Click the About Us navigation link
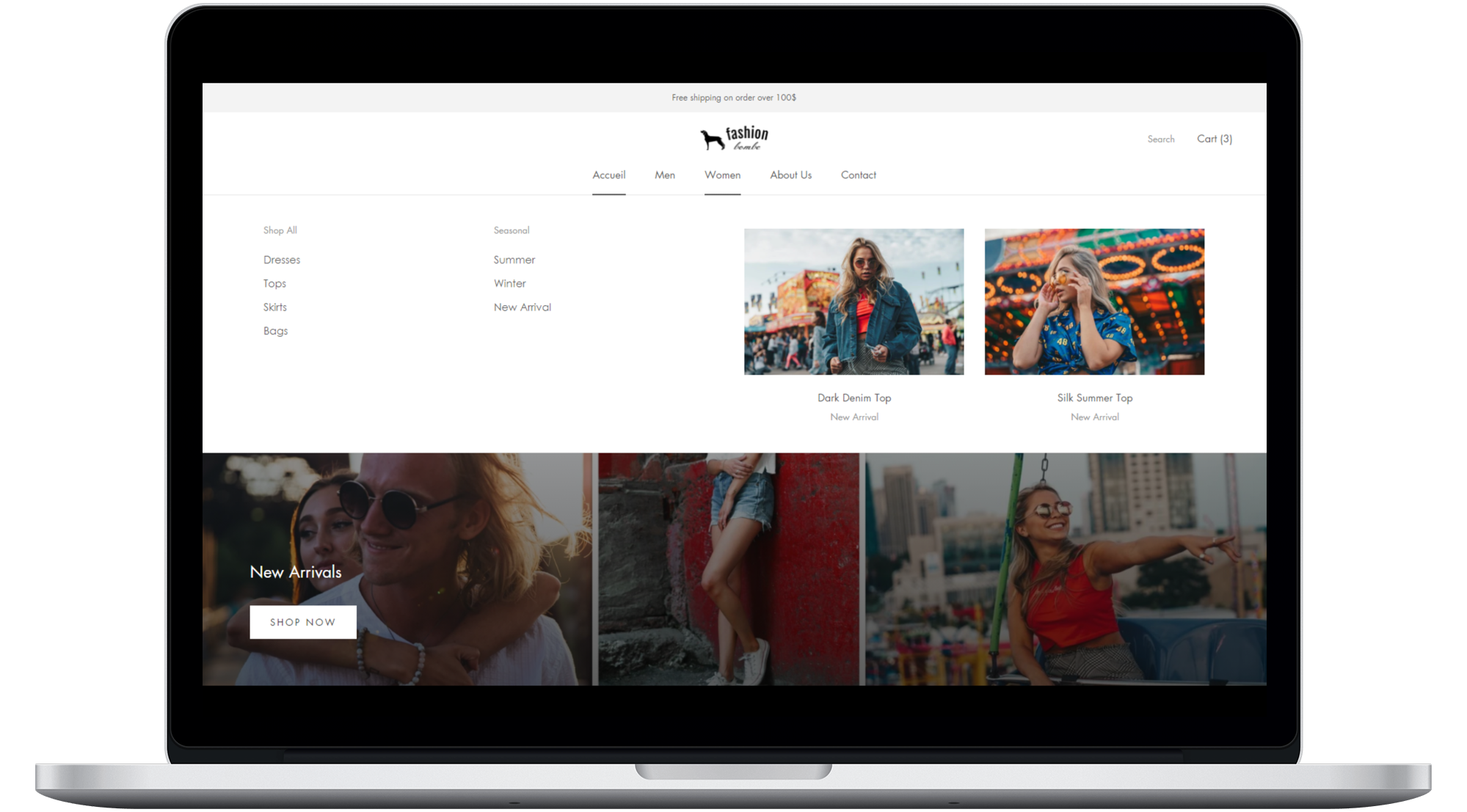This screenshot has height=812, width=1467. coord(790,174)
